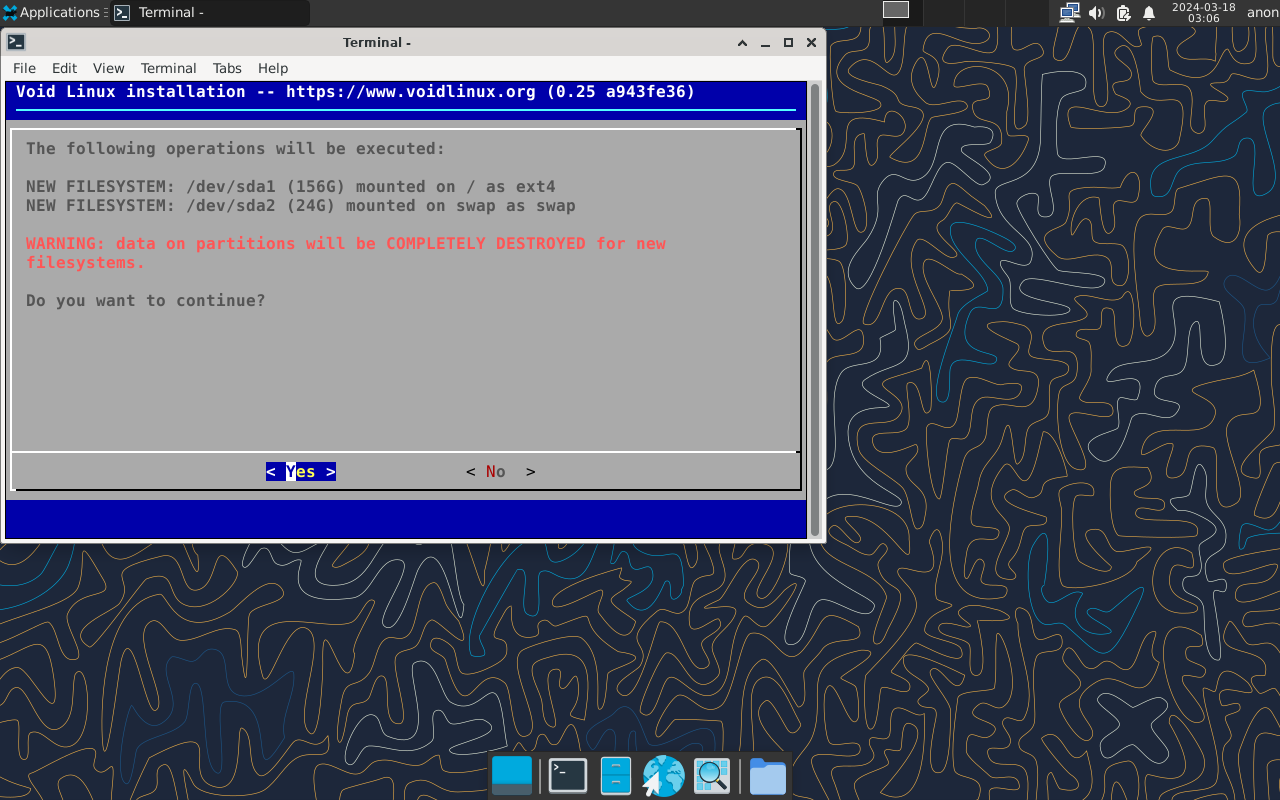Screen dimensions: 1280x800
Task: Show desktop using the dock icon
Action: [x=512, y=776]
